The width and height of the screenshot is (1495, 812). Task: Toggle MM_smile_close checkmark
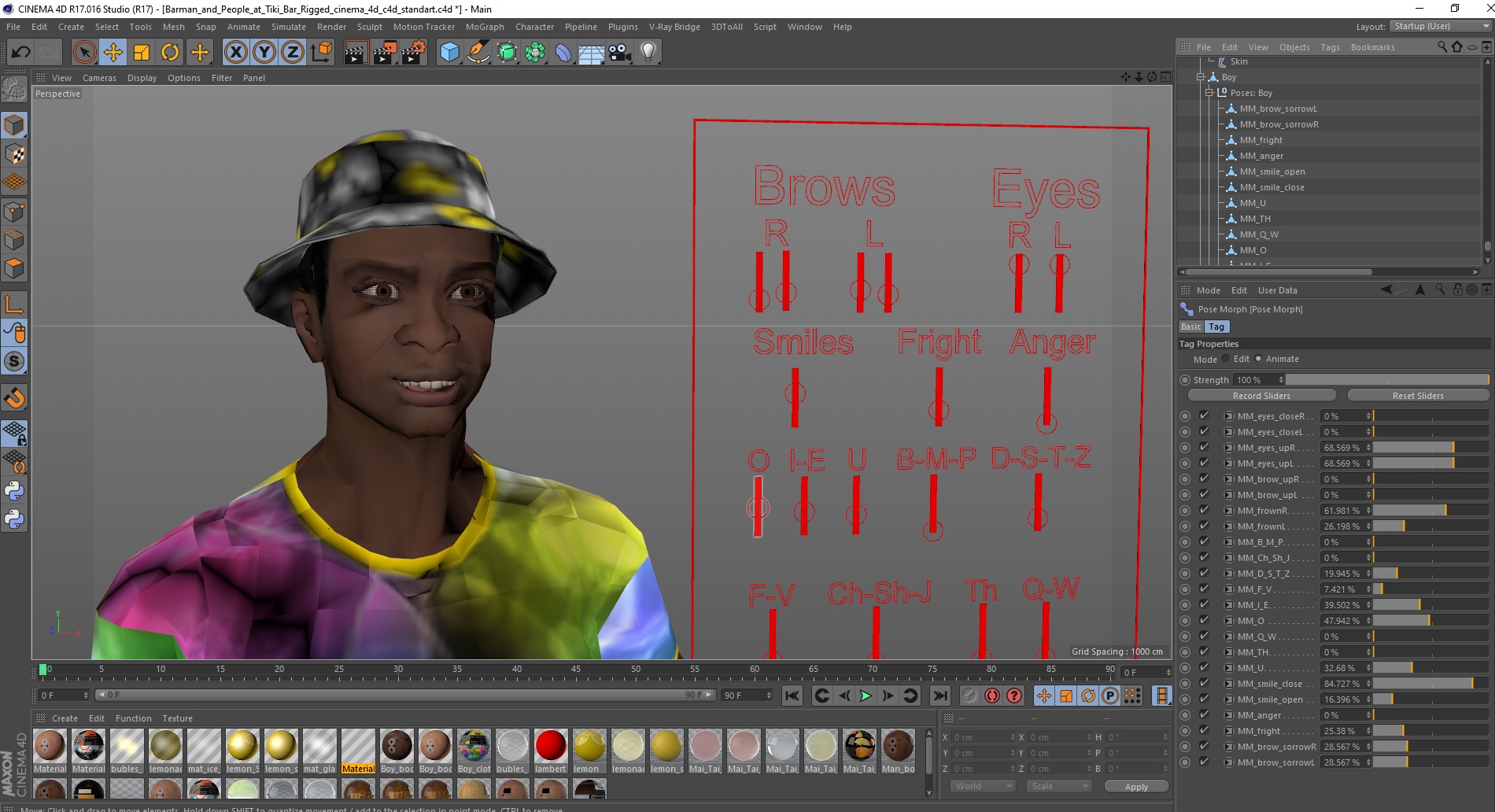1204,683
